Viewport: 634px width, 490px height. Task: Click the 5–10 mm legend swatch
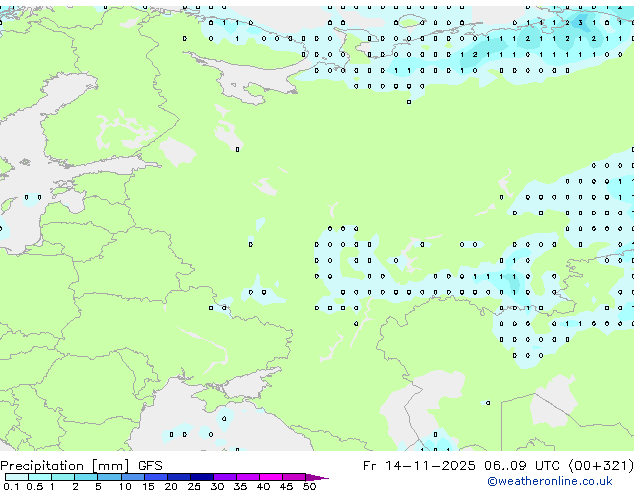point(109,477)
